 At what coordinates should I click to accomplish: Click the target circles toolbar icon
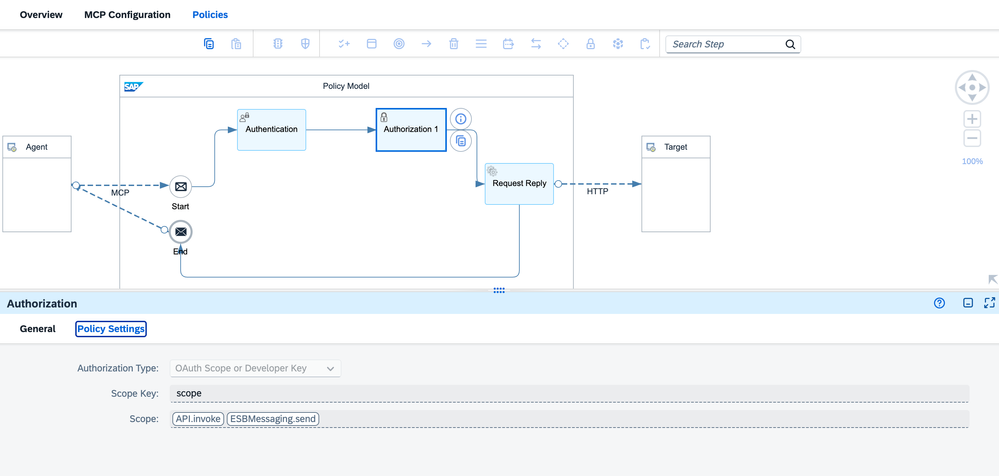399,44
